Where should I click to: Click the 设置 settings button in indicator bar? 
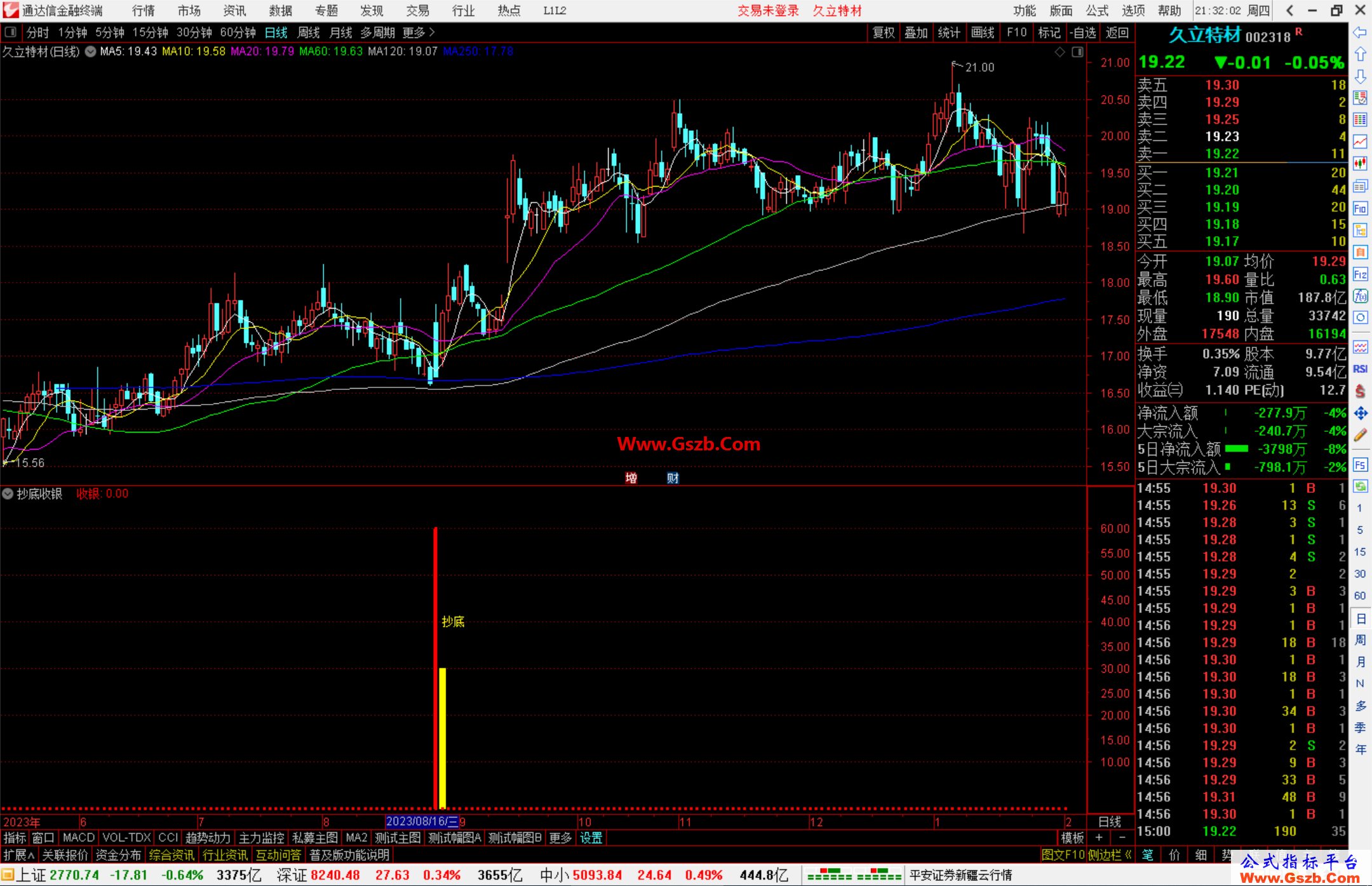tap(591, 838)
